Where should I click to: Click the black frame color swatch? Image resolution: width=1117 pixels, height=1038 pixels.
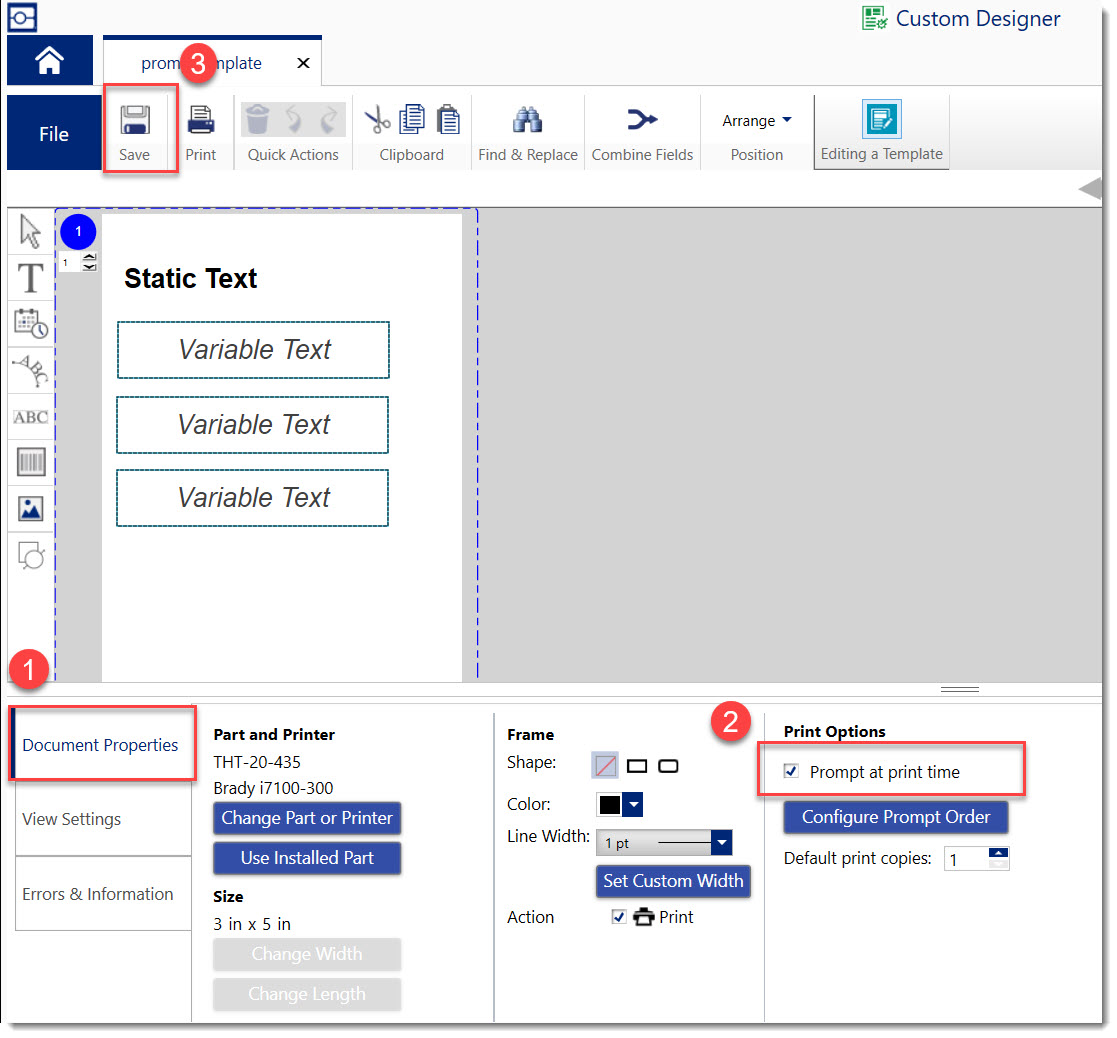[609, 805]
